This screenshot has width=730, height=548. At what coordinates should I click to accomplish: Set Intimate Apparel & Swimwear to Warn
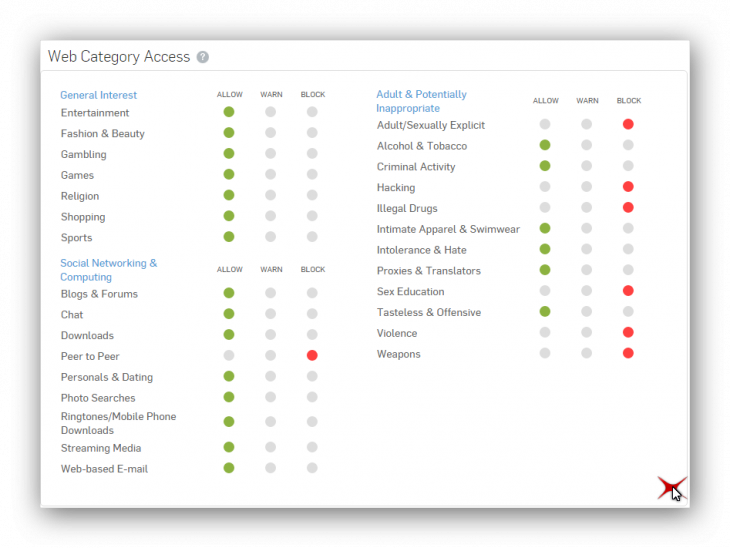587,228
